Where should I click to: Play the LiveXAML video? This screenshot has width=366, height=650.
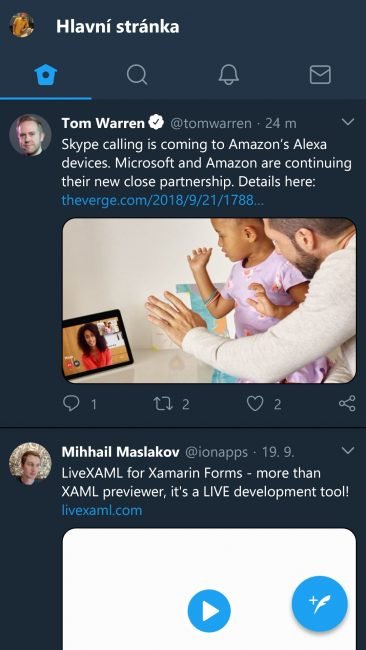[x=209, y=611]
